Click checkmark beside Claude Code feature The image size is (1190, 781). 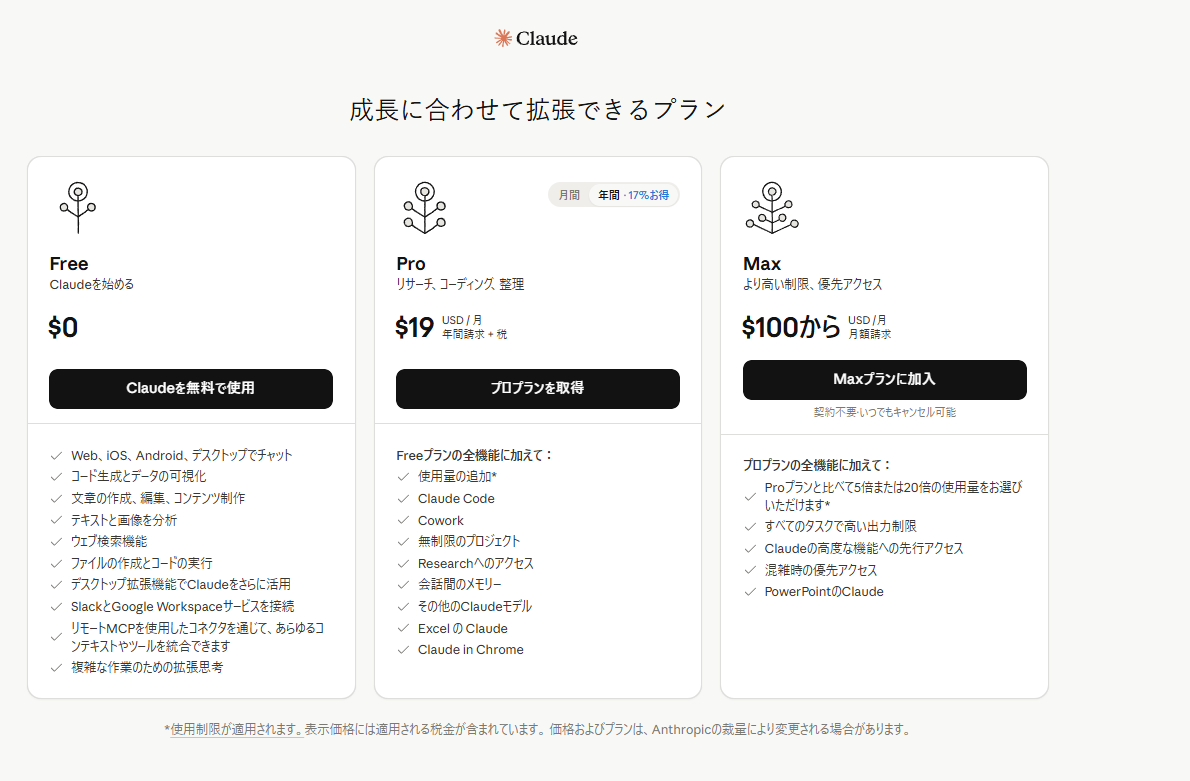(x=403, y=499)
